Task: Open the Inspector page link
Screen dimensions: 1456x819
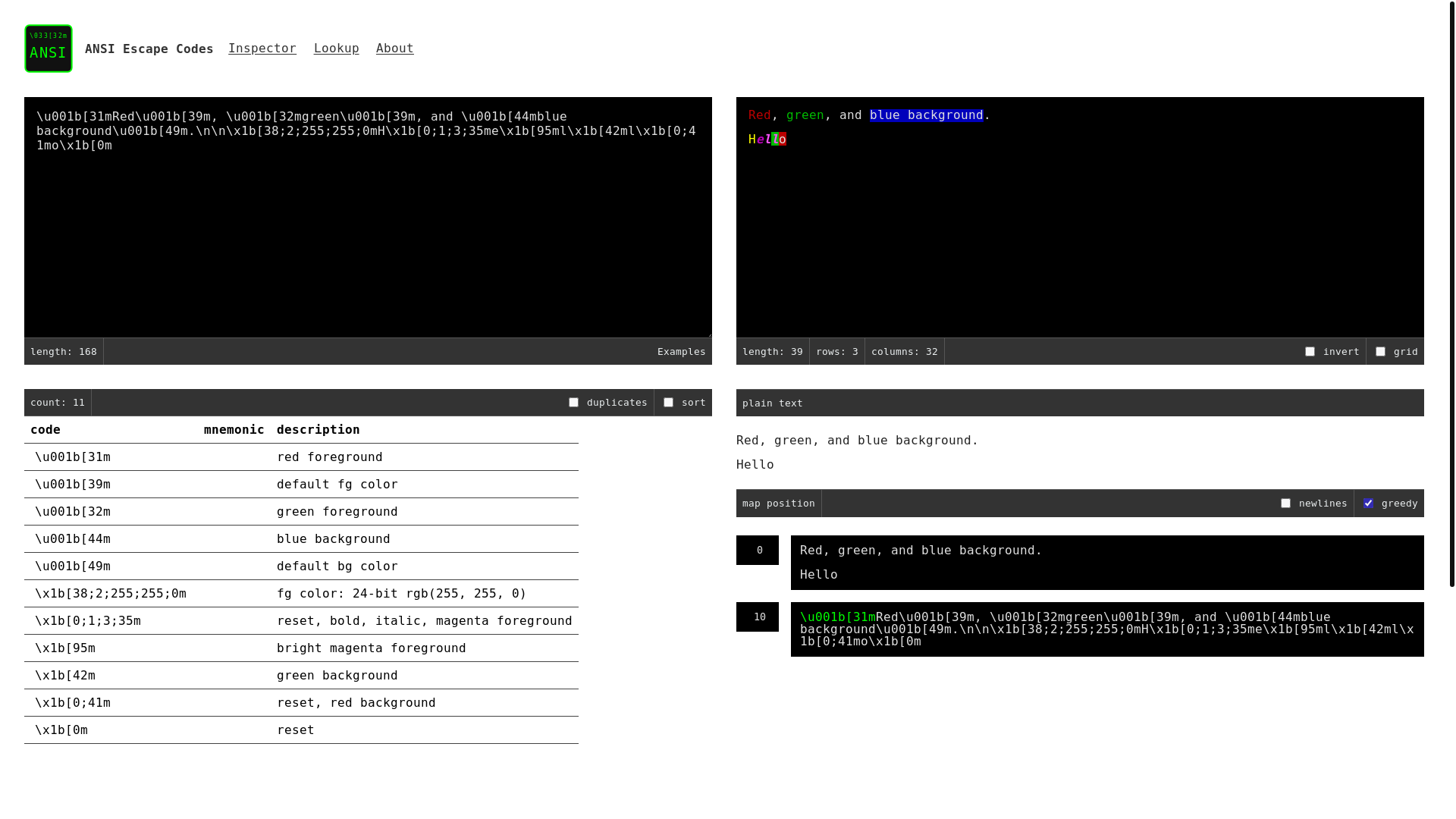Action: [x=262, y=49]
